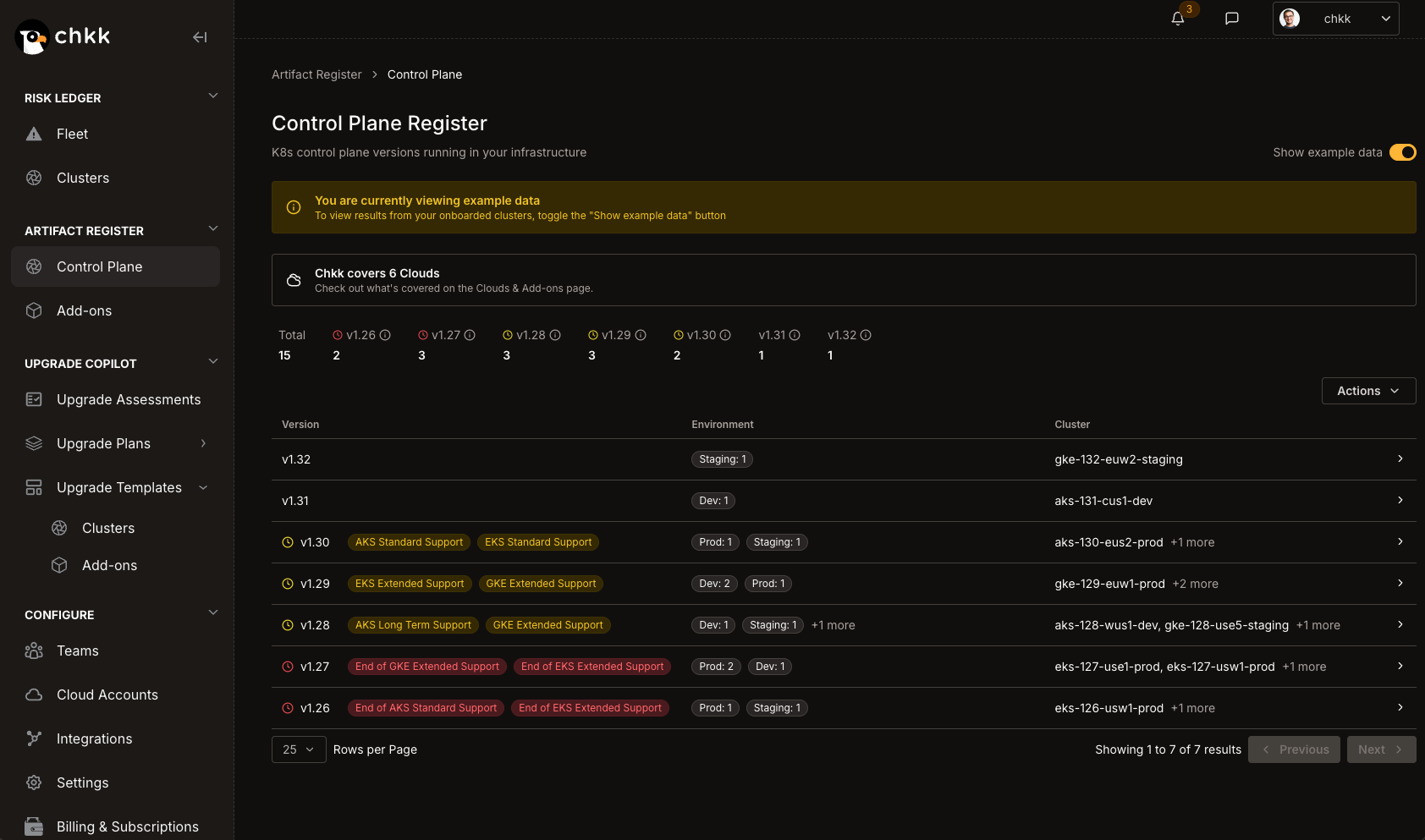This screenshot has width=1425, height=840.
Task: Collapse the sidebar with the arrow icon
Action: pos(200,37)
